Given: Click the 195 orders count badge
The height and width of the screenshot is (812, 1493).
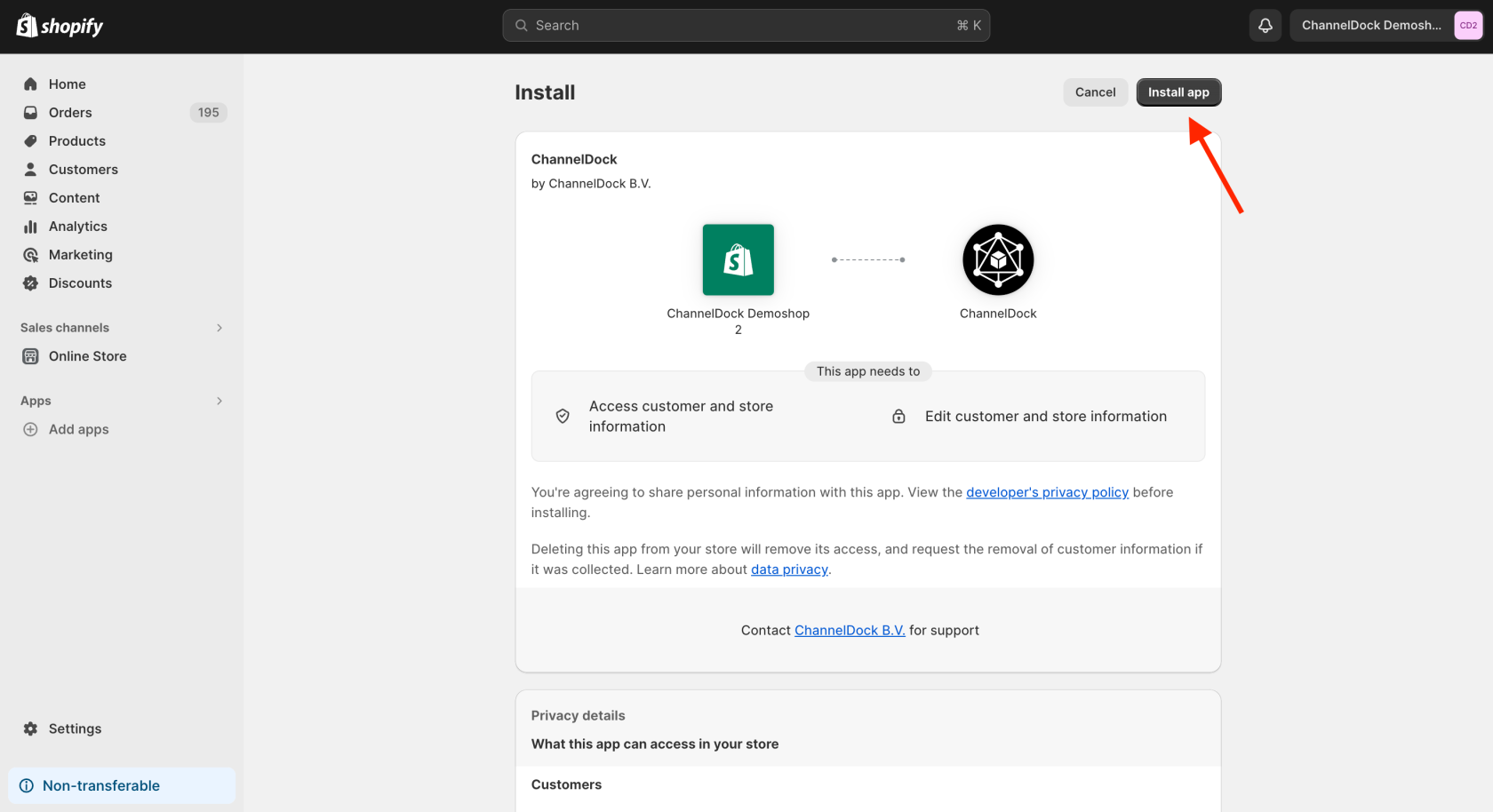Looking at the screenshot, I should tap(209, 113).
